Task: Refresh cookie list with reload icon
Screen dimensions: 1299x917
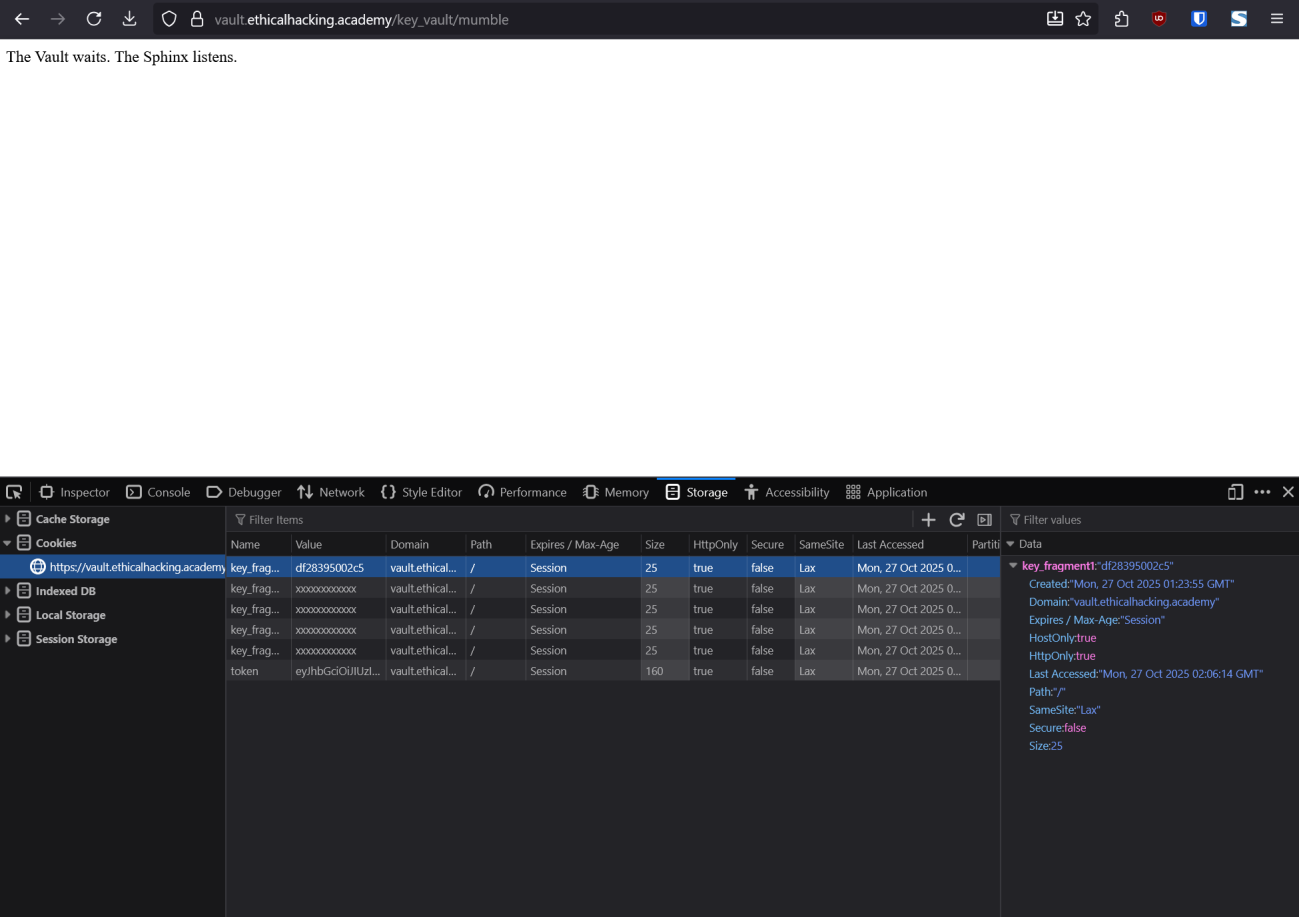Action: 956,520
